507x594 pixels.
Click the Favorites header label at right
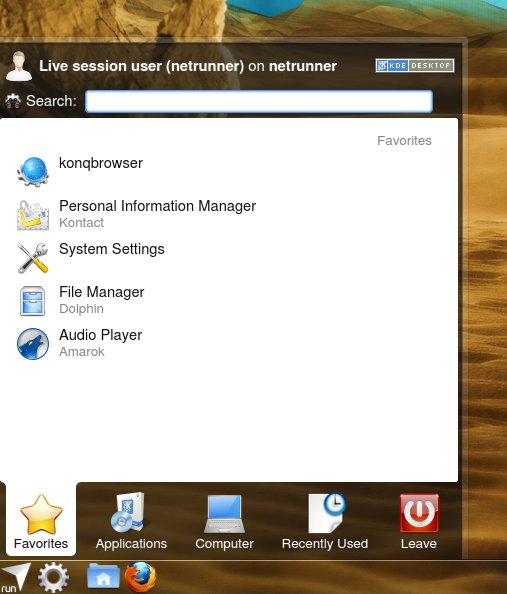coord(404,141)
